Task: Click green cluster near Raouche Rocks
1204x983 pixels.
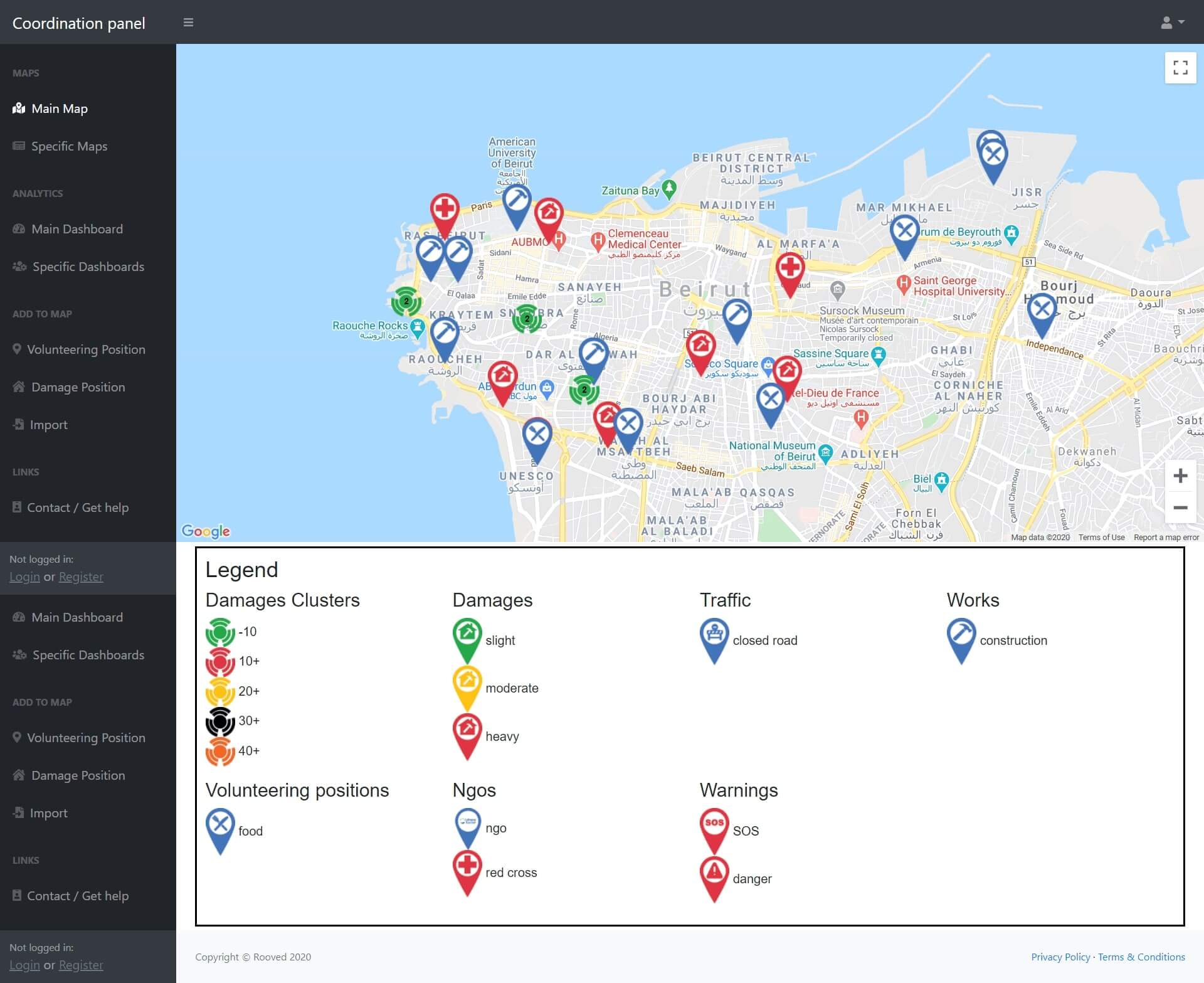Action: [x=406, y=302]
